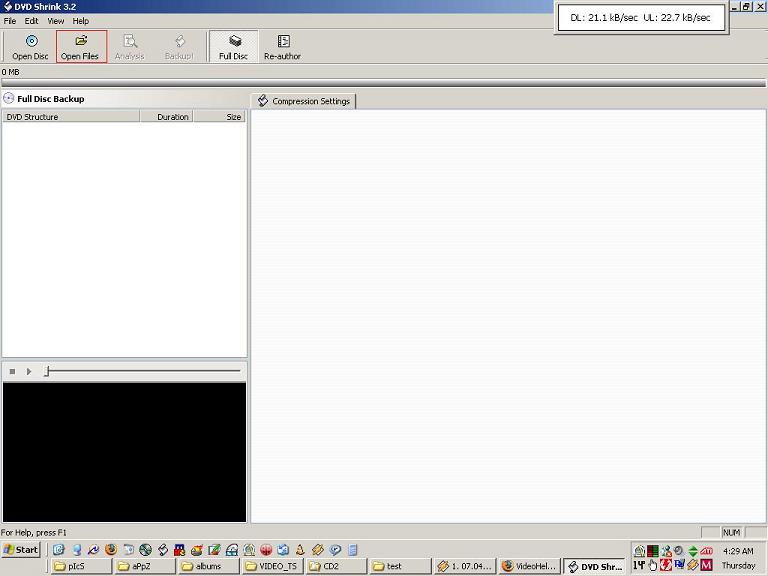This screenshot has width=768, height=576.
Task: Click the Duration column header
Action: point(167,117)
